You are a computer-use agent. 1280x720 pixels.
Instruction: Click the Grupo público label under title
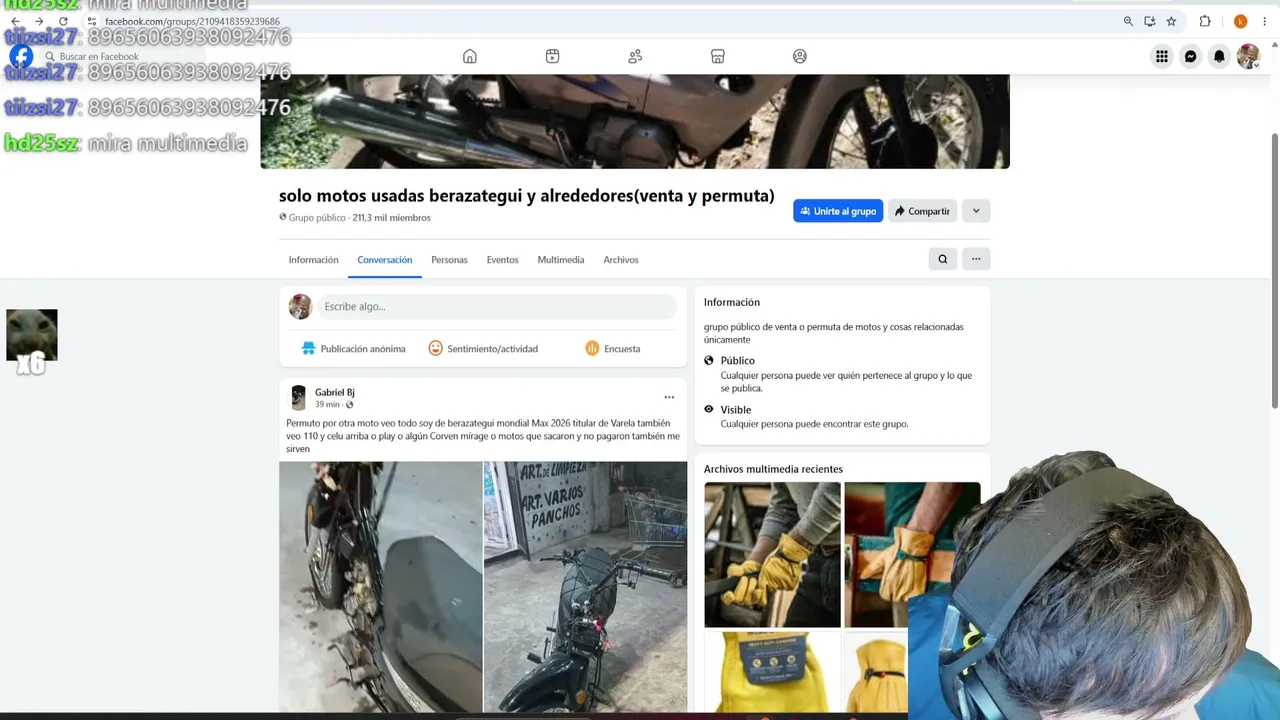[x=317, y=218]
